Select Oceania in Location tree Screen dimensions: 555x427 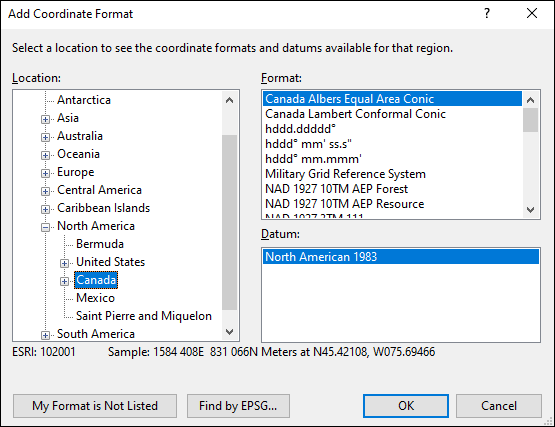79,154
